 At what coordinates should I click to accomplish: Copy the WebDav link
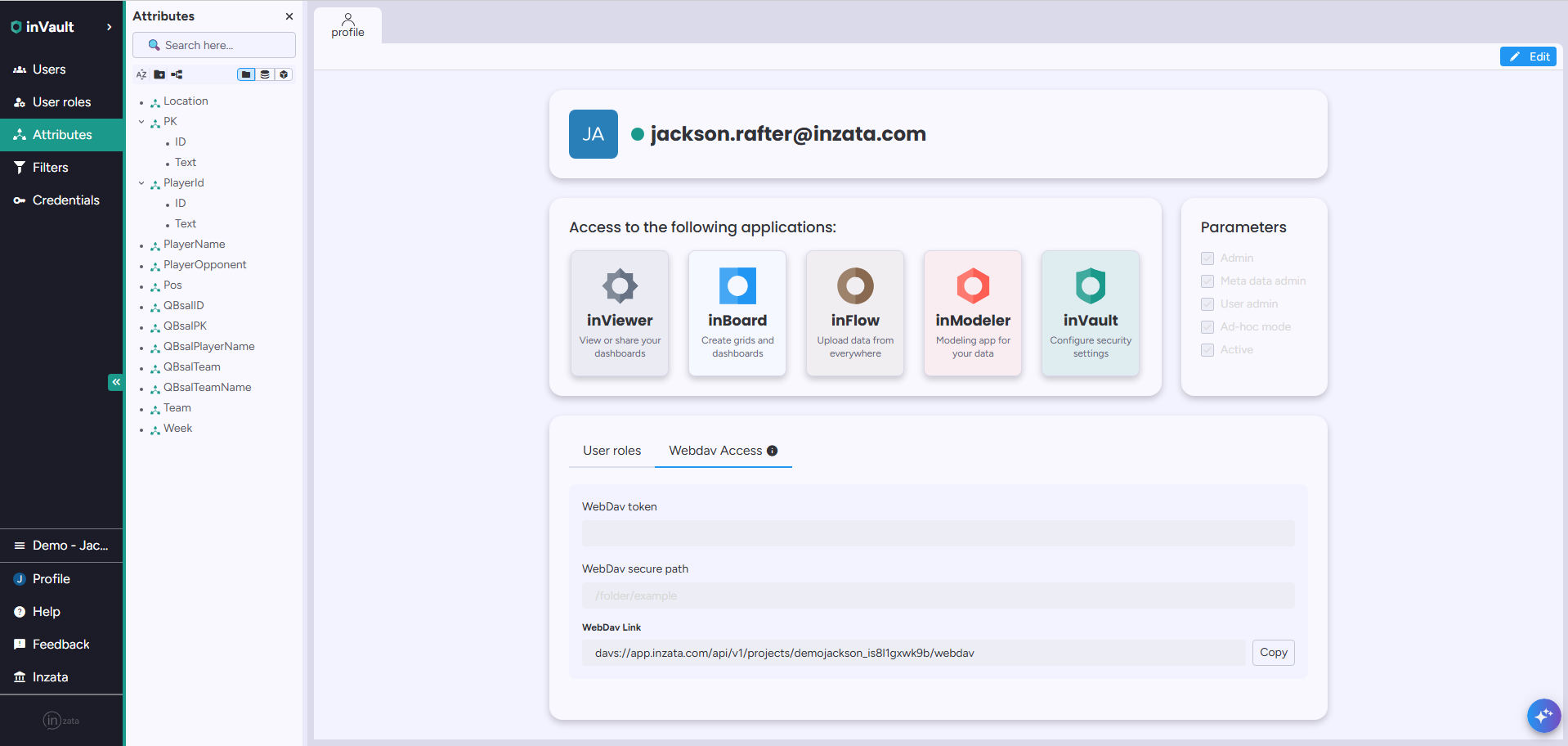[x=1272, y=653]
